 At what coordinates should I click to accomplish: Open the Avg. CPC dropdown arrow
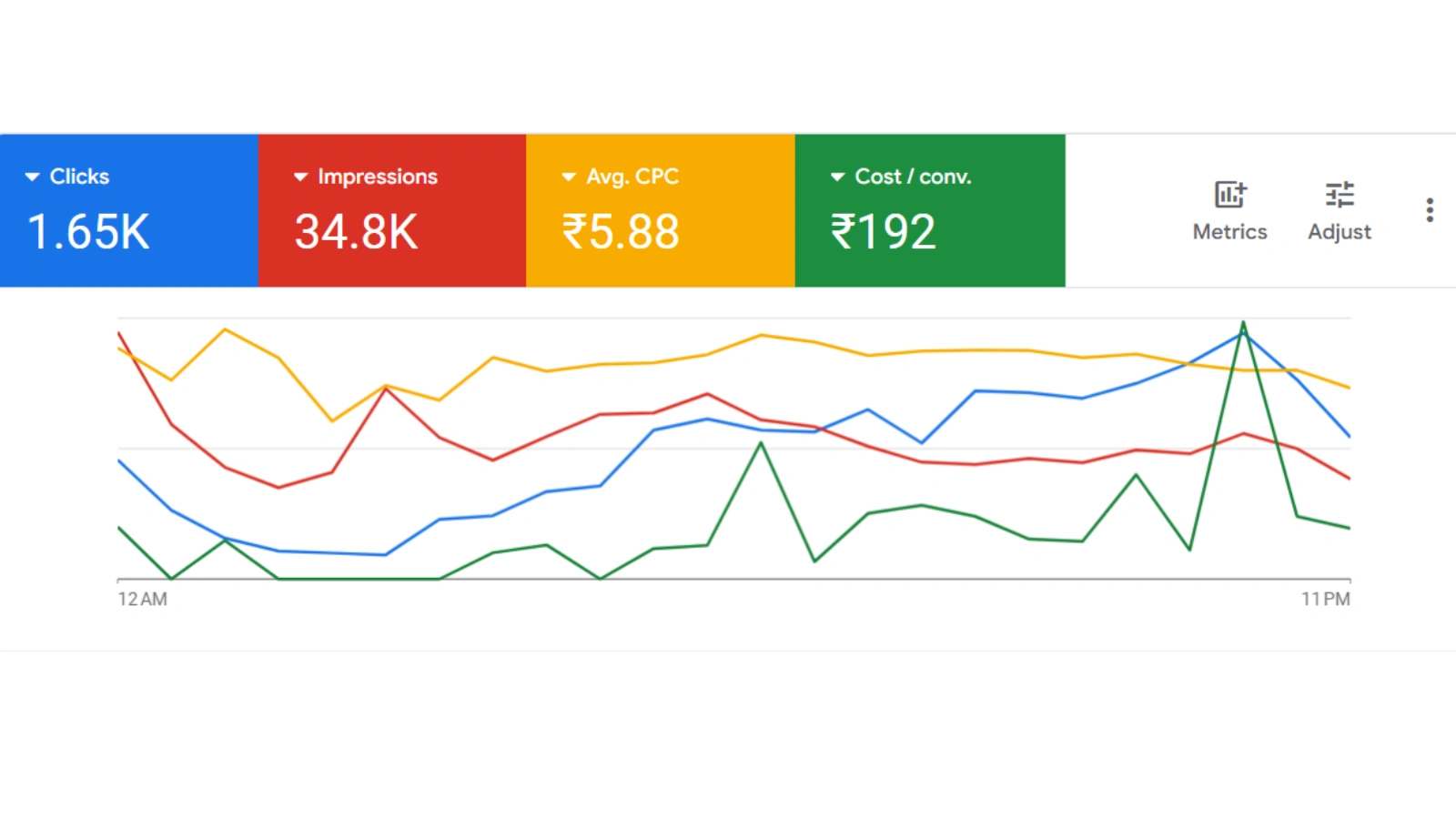click(569, 177)
